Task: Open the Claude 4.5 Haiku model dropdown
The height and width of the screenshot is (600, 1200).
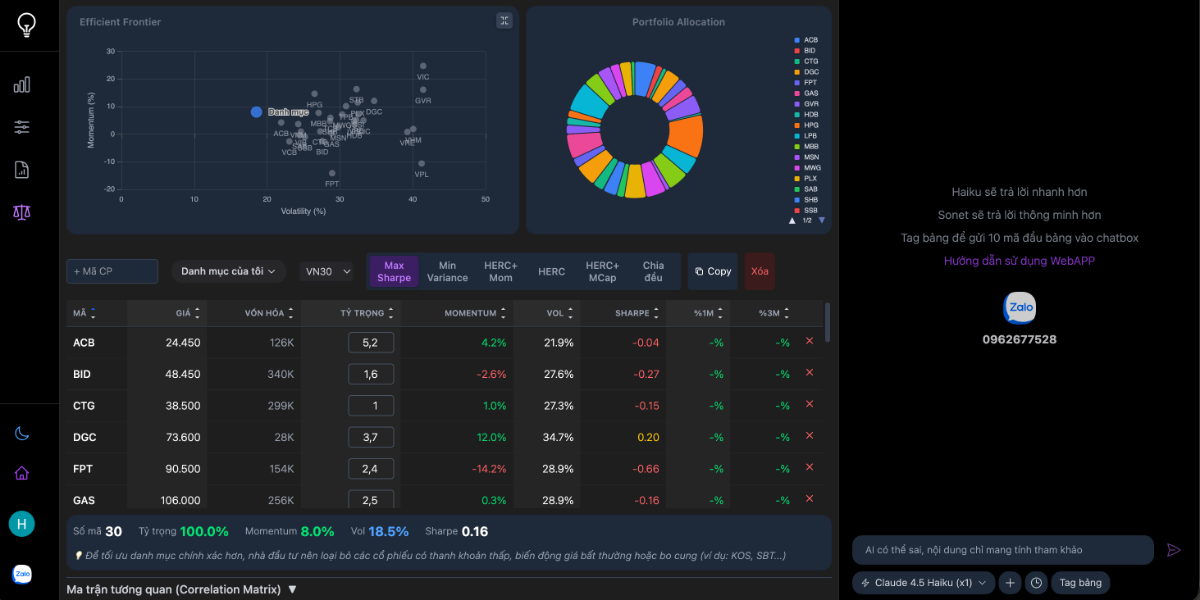Action: [922, 583]
